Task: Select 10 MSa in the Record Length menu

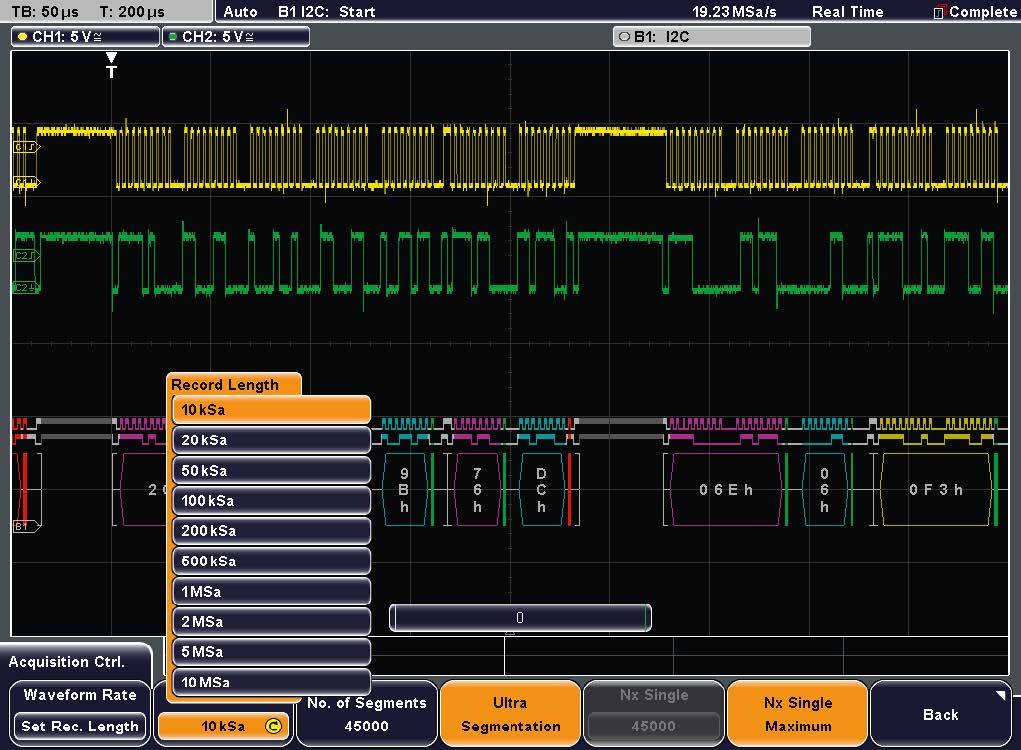Action: 272,682
